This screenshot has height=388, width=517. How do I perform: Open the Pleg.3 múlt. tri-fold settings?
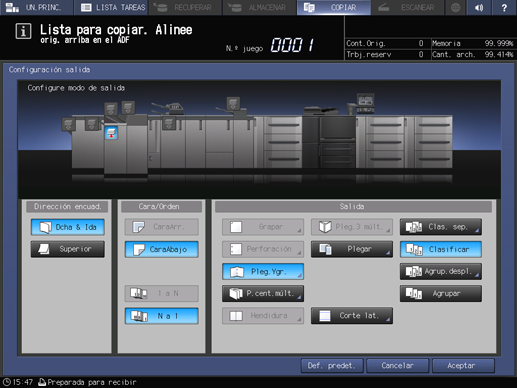click(352, 227)
